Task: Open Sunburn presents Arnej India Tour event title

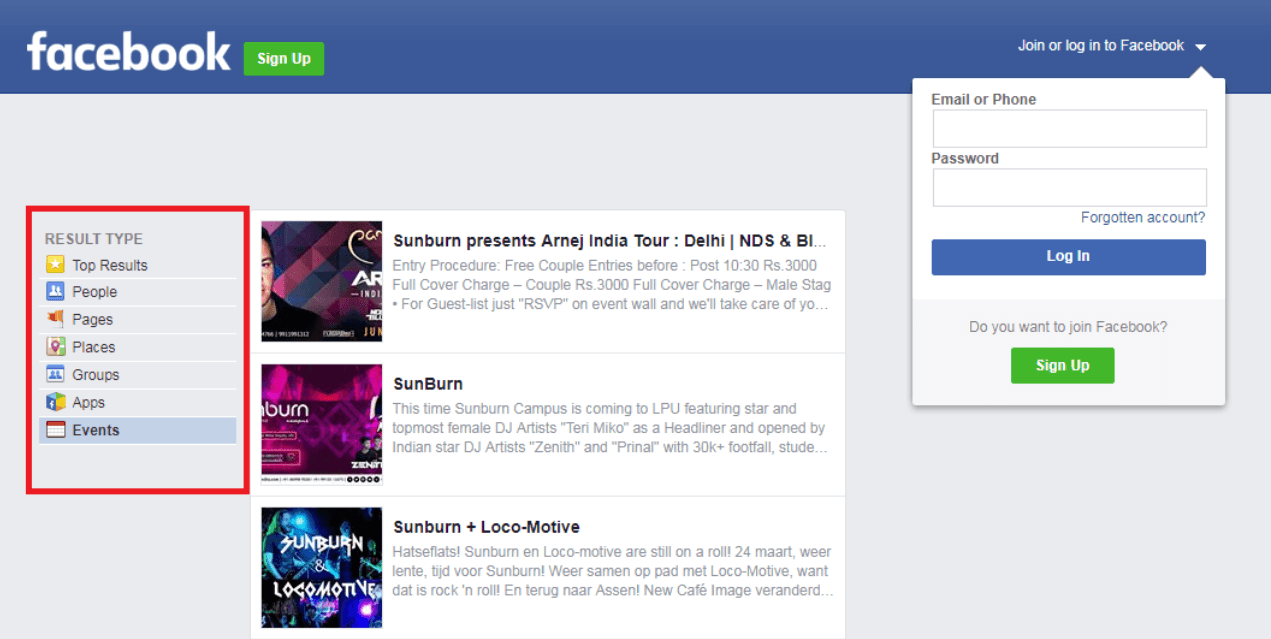Action: pos(610,241)
